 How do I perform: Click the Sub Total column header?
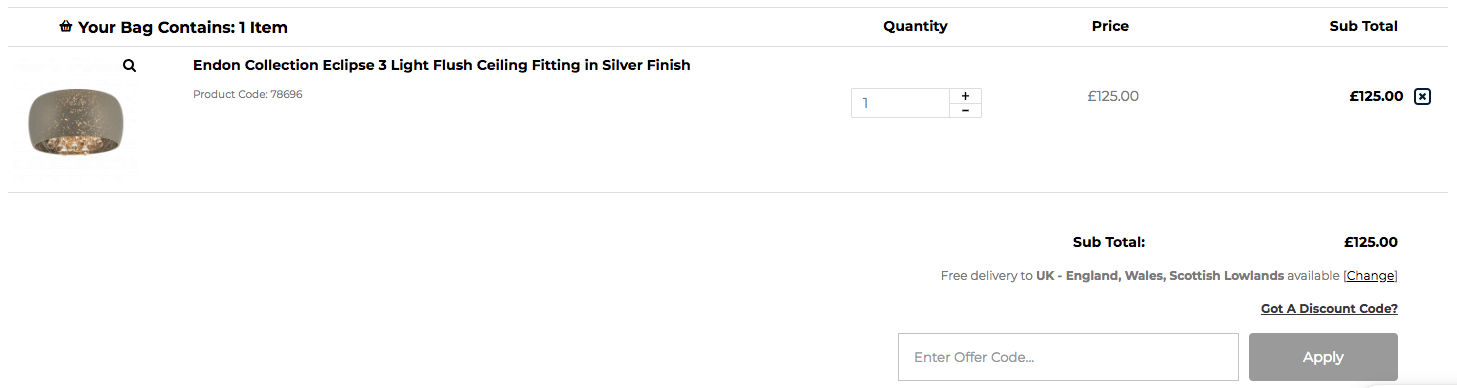(x=1363, y=26)
